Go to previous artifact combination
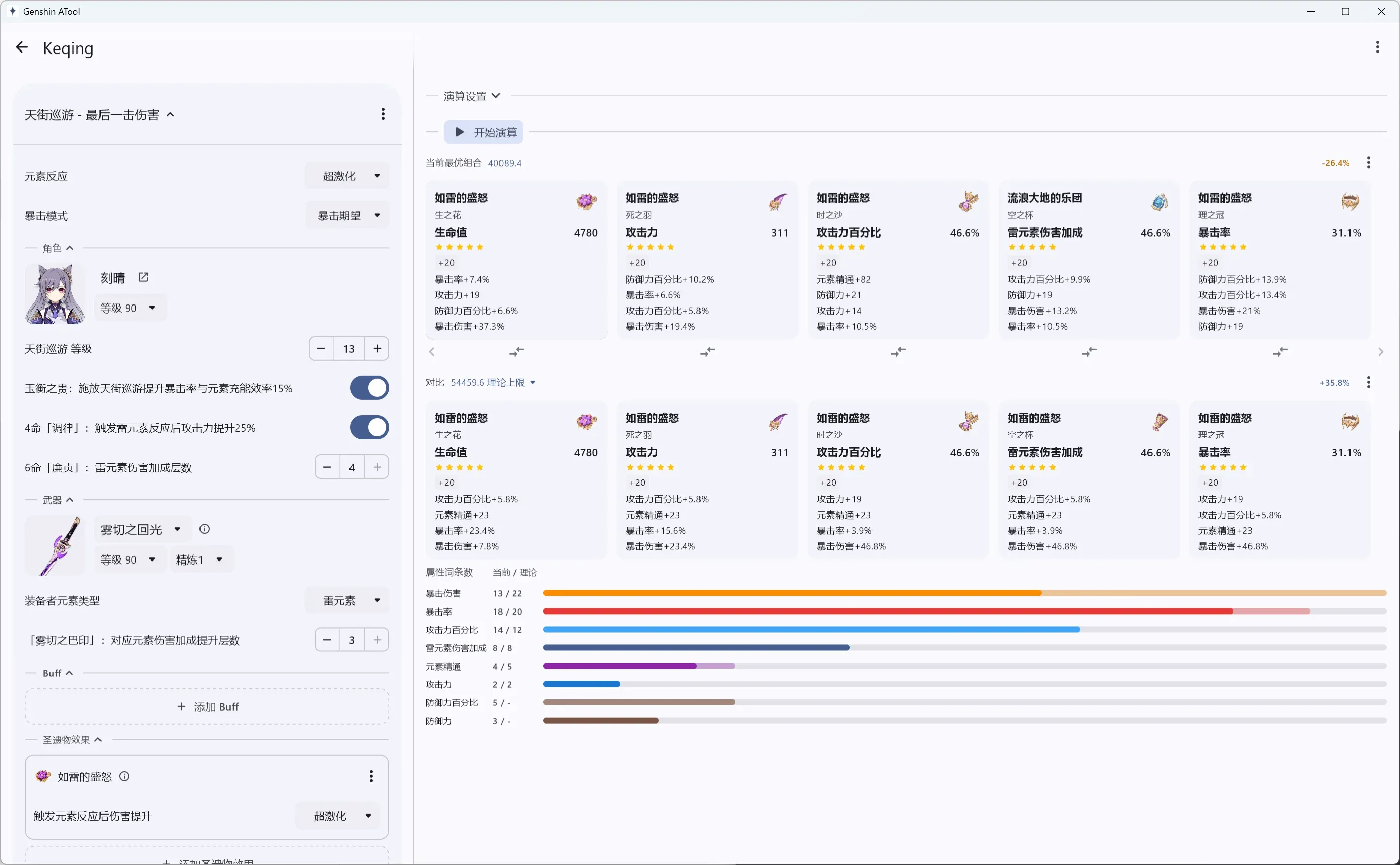1400x865 pixels. click(432, 352)
